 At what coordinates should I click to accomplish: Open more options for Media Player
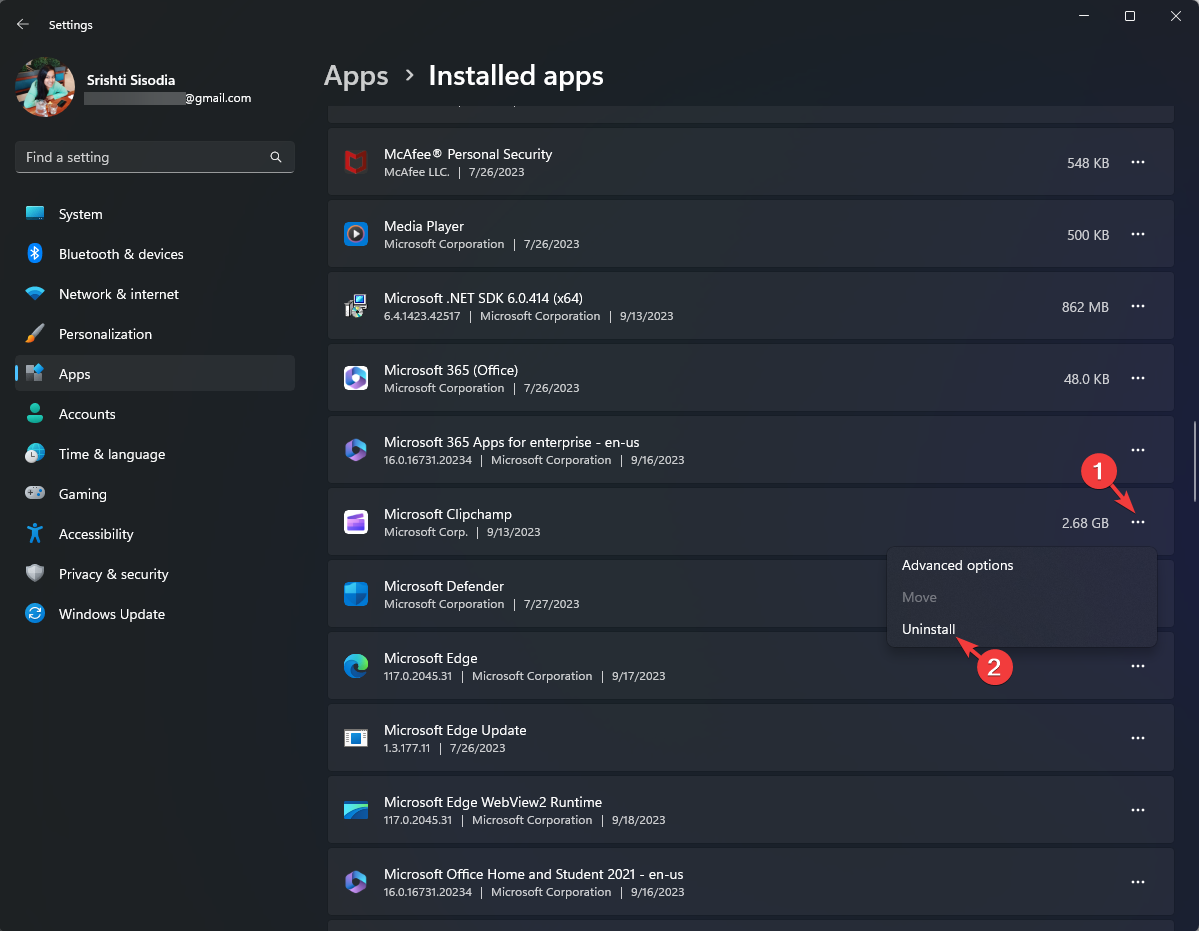(x=1138, y=234)
